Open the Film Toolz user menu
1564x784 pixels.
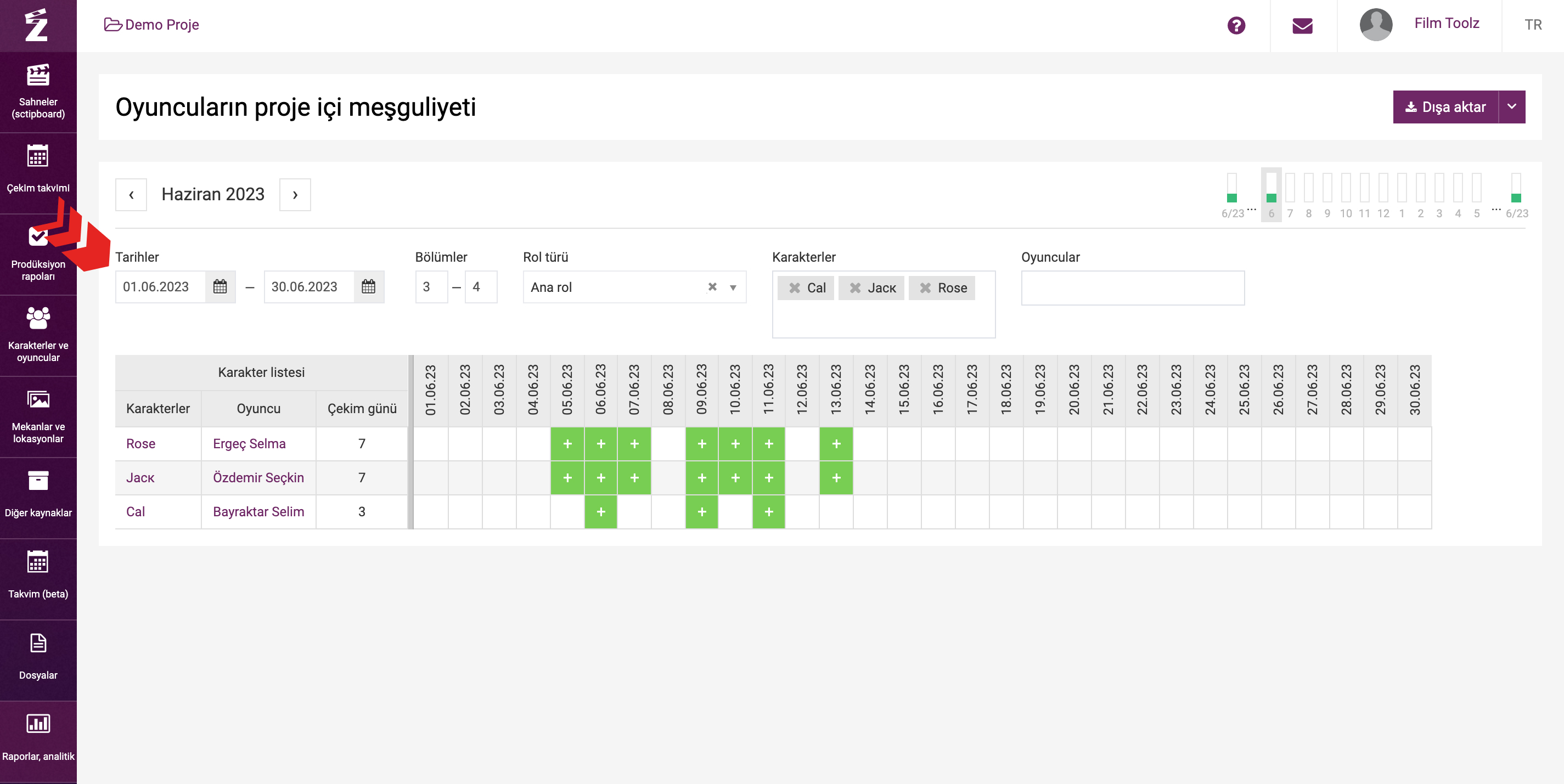[x=1446, y=24]
